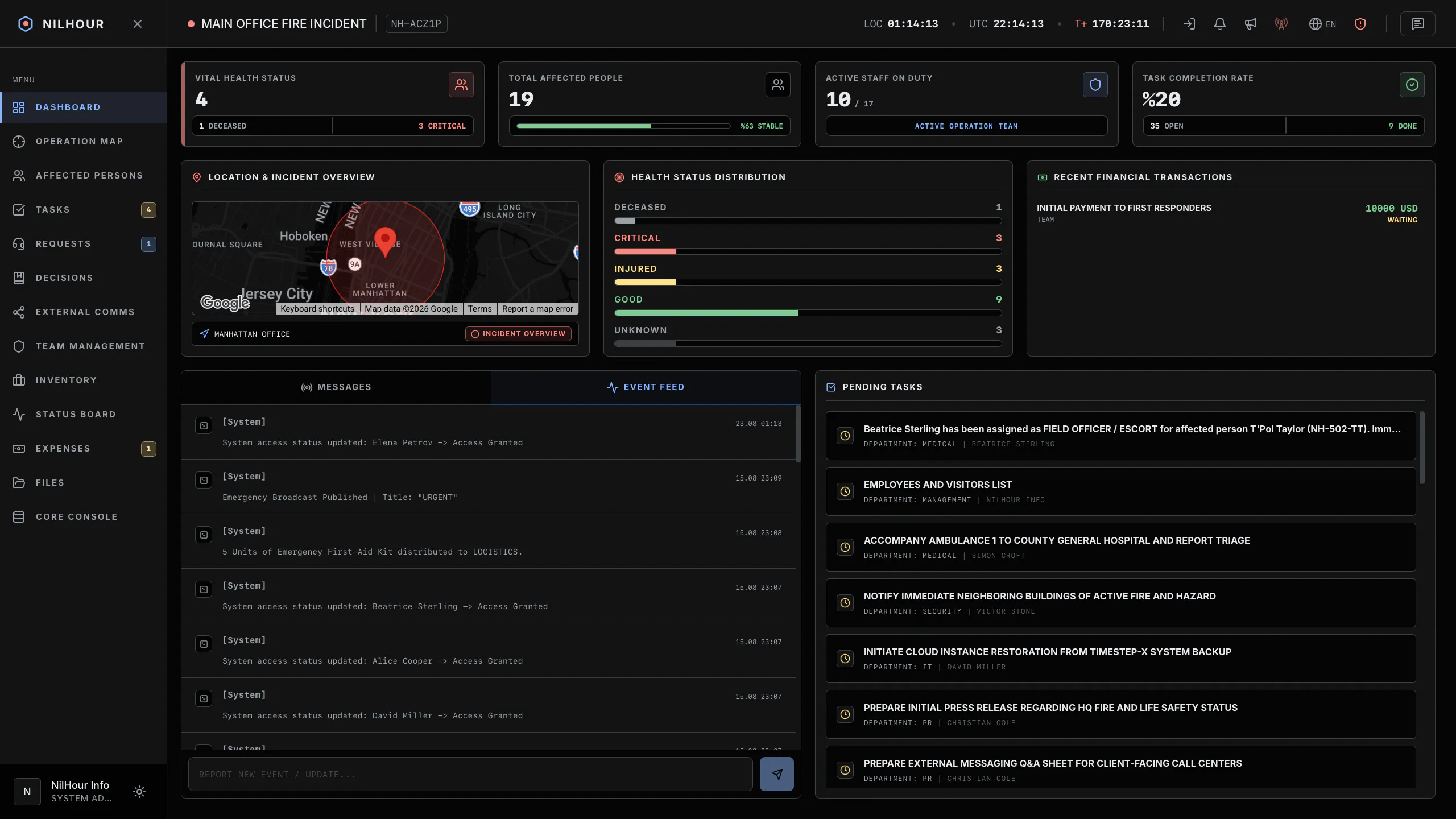Click the 3 Critical status counter
1456x819 pixels.
442,126
